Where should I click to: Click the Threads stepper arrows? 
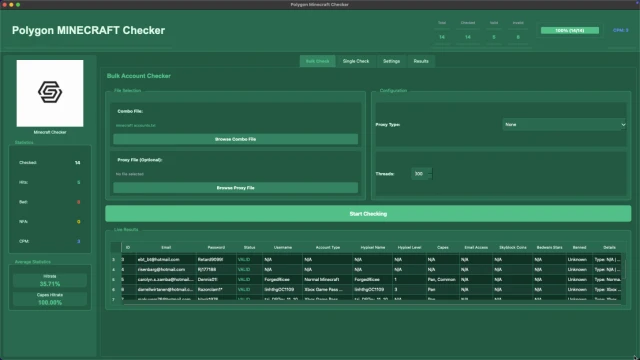(x=430, y=174)
